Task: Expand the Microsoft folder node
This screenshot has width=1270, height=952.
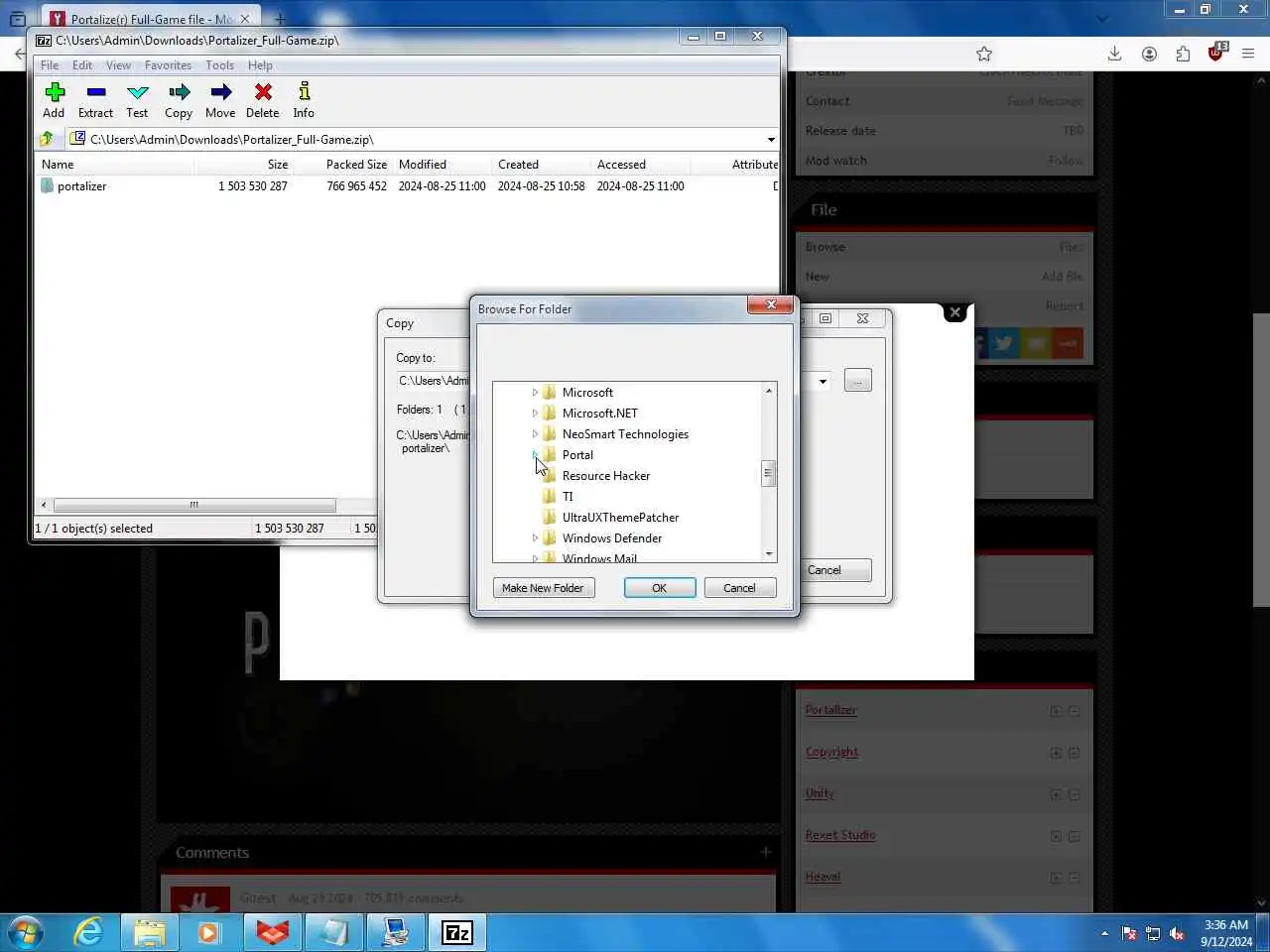Action: tap(535, 393)
